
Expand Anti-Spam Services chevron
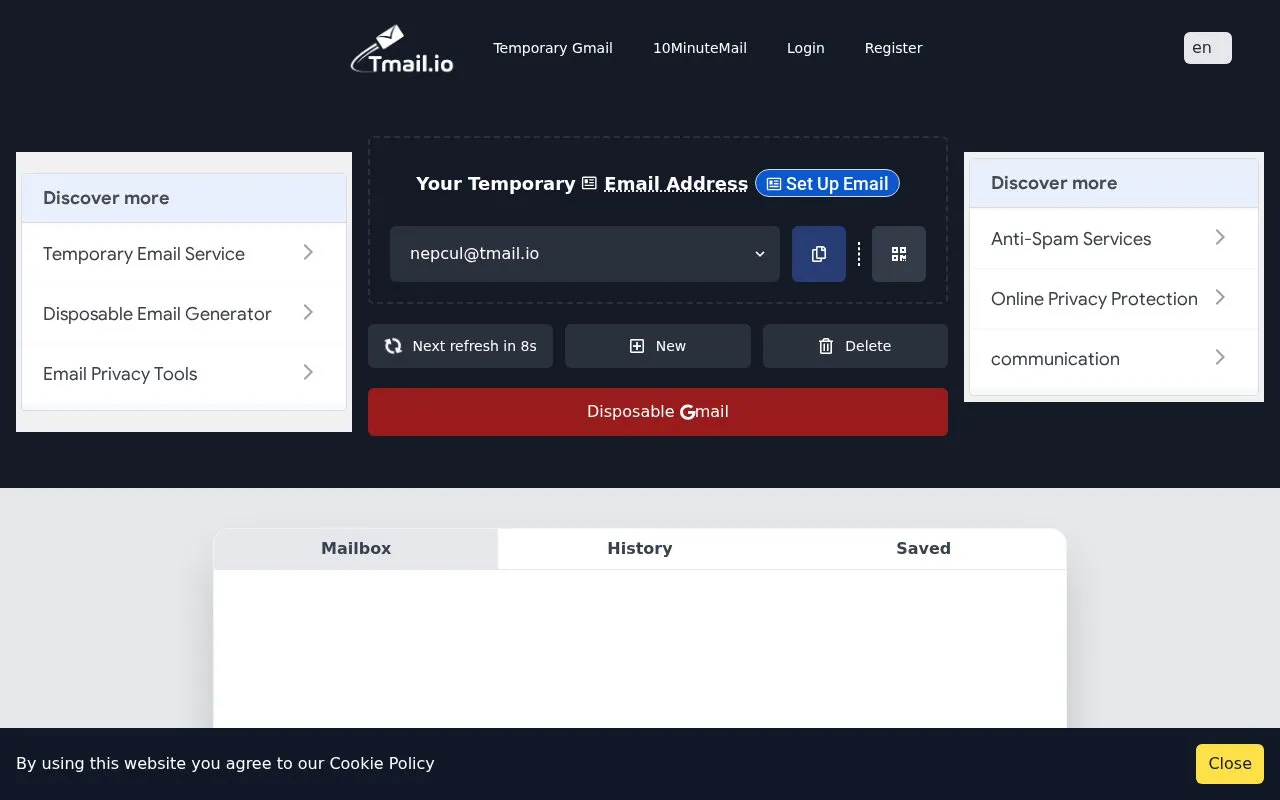[x=1220, y=238]
